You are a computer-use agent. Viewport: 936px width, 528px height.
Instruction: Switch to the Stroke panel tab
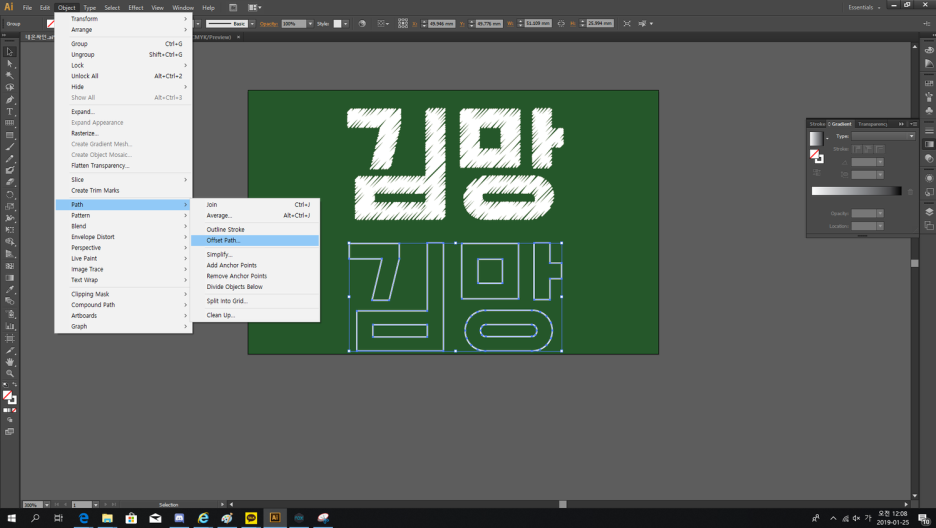click(x=817, y=124)
